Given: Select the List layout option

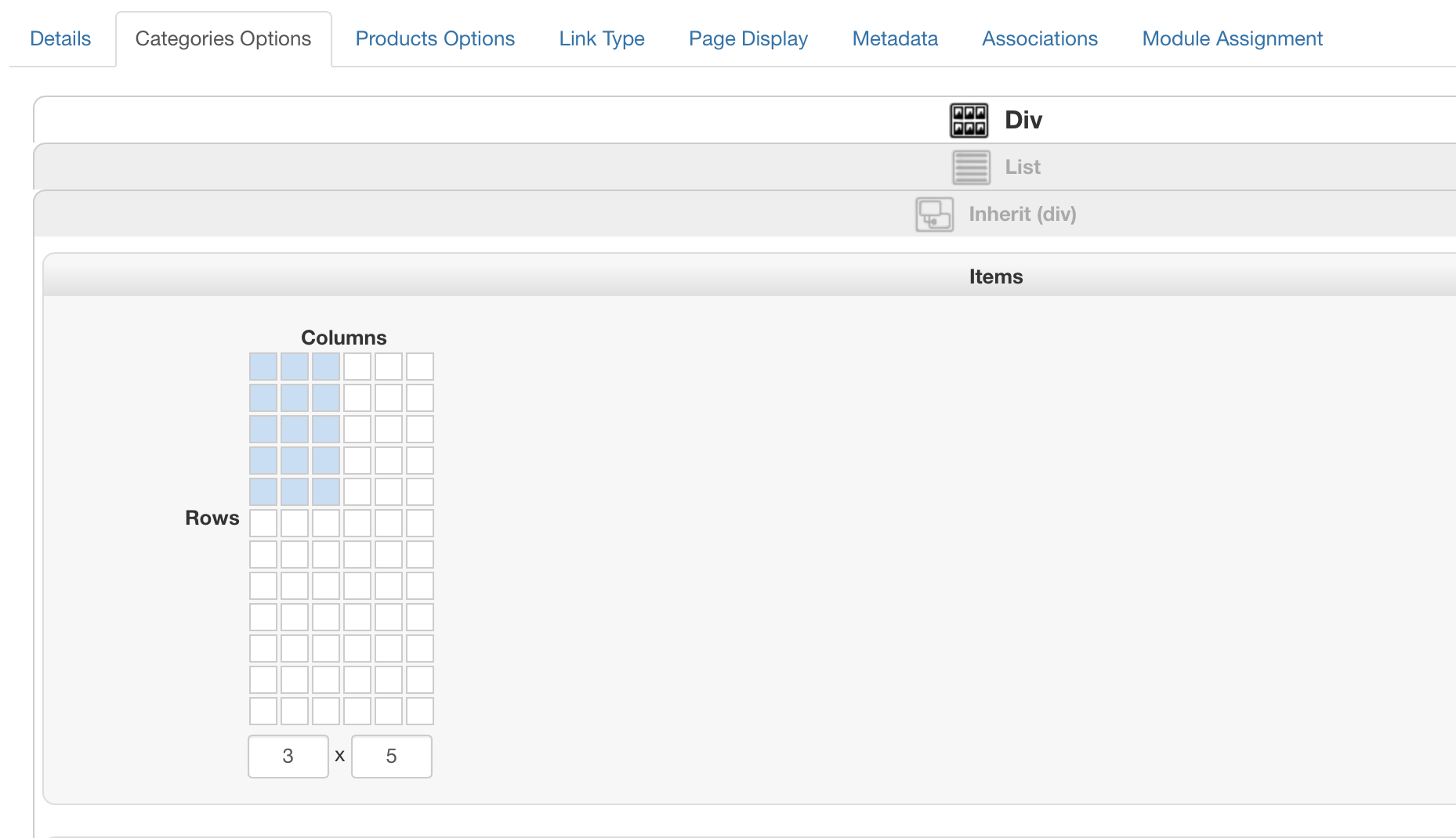Looking at the screenshot, I should click(x=1022, y=168).
